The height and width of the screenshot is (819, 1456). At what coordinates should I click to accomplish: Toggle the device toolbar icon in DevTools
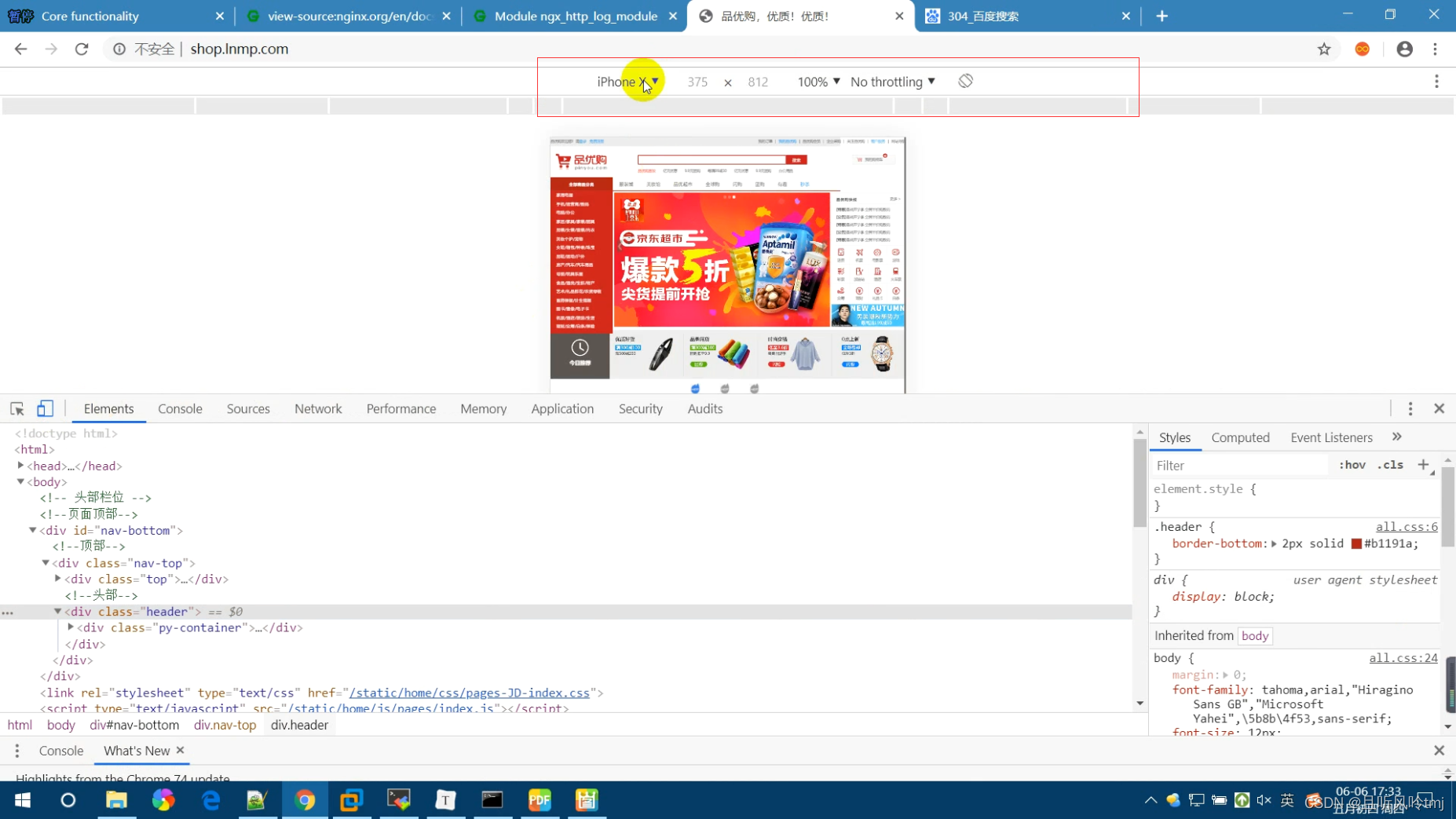46,408
